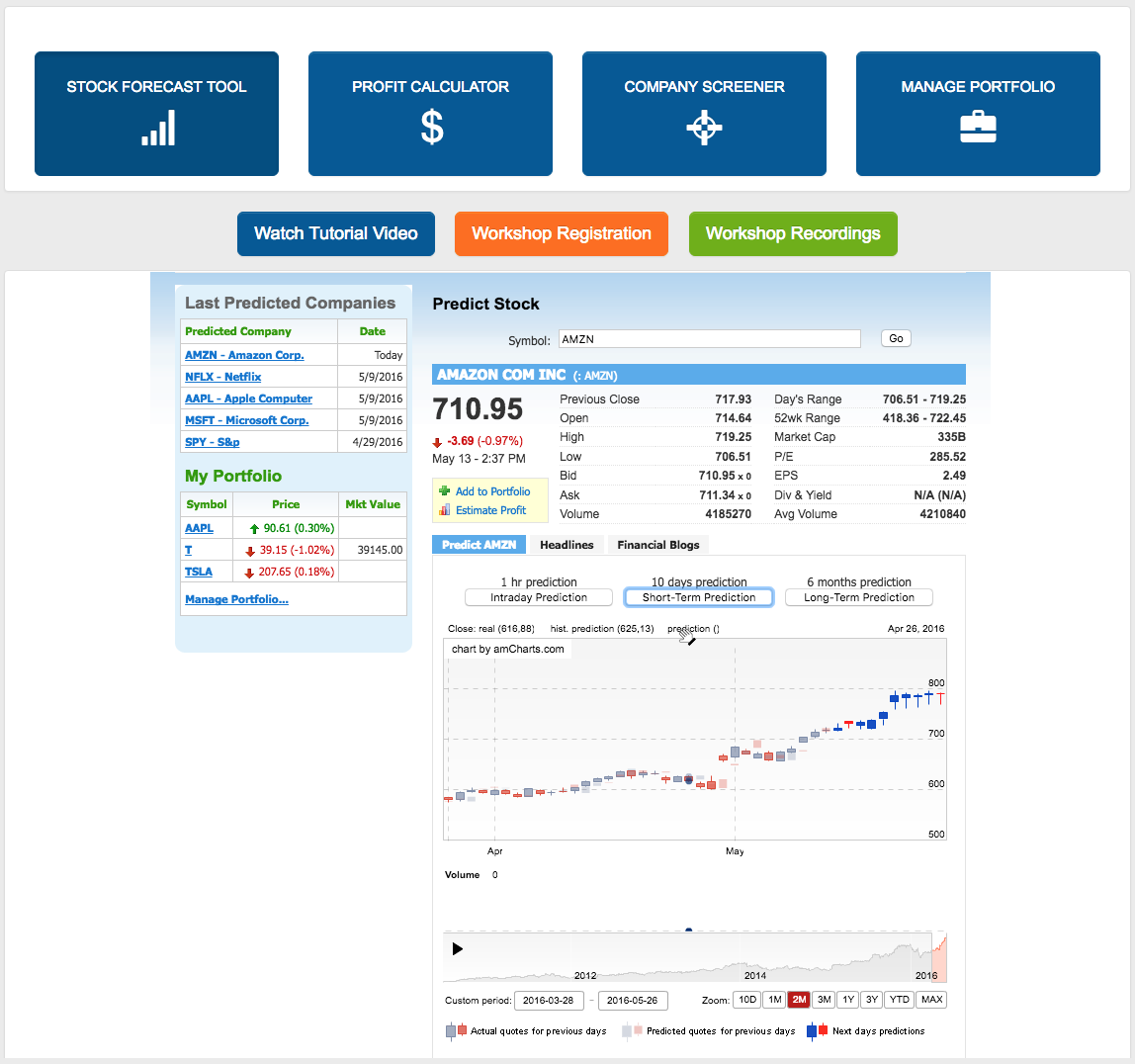Click TSLA symbol in My Portfolio
This screenshot has height=1064, width=1135.
pyautogui.click(x=199, y=572)
